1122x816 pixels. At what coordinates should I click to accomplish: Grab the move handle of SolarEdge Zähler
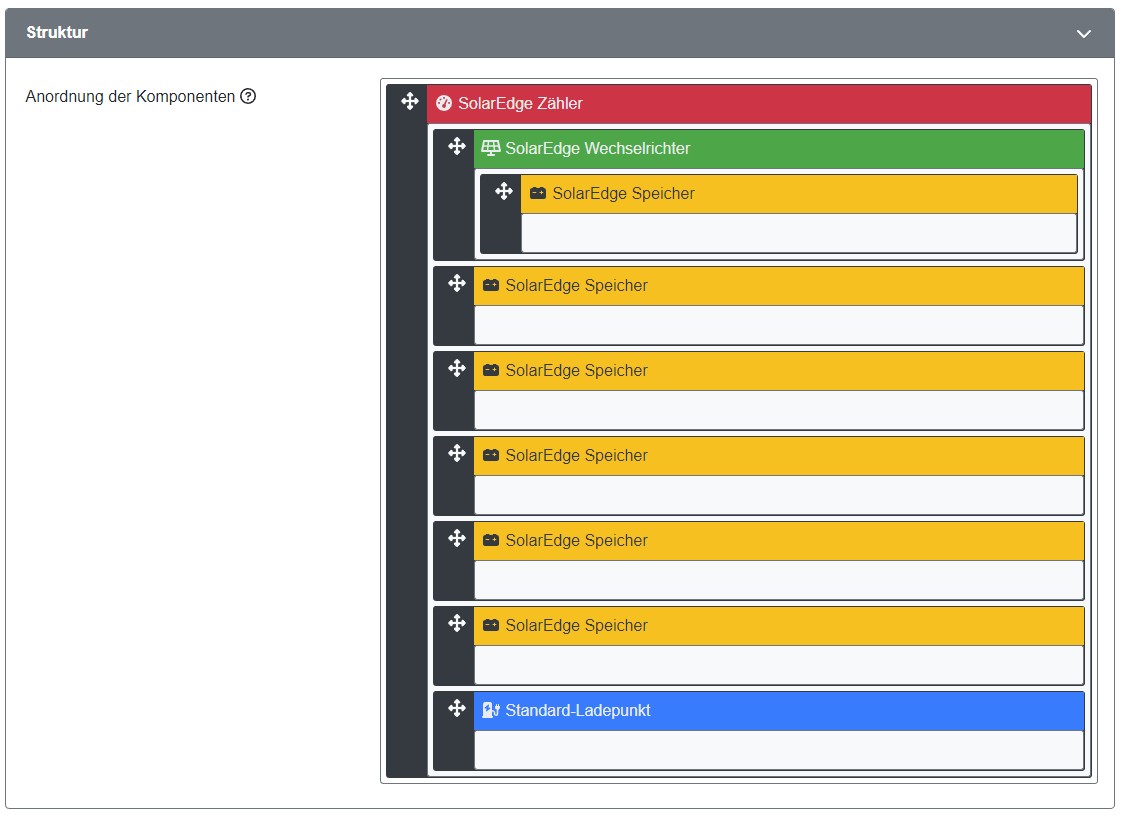(410, 102)
